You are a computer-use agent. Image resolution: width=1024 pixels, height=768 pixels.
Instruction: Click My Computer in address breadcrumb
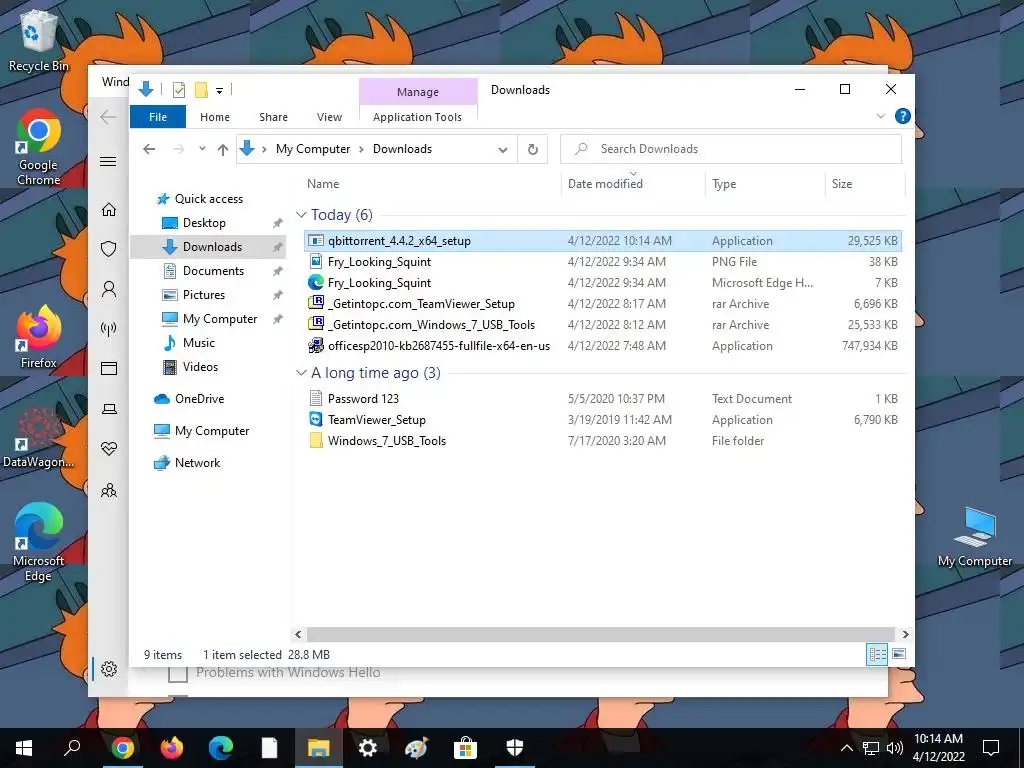313,149
